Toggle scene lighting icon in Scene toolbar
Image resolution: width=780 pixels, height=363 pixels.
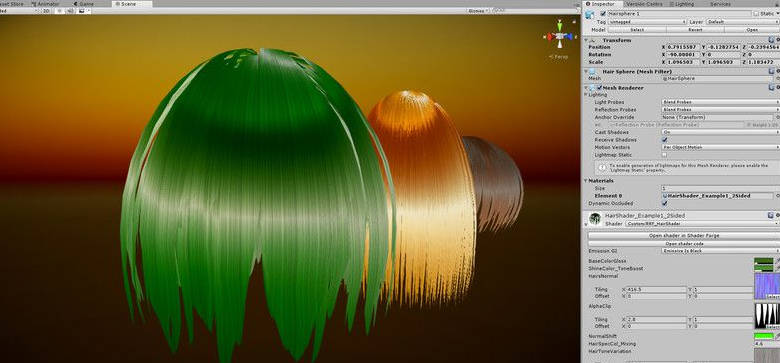(x=60, y=10)
